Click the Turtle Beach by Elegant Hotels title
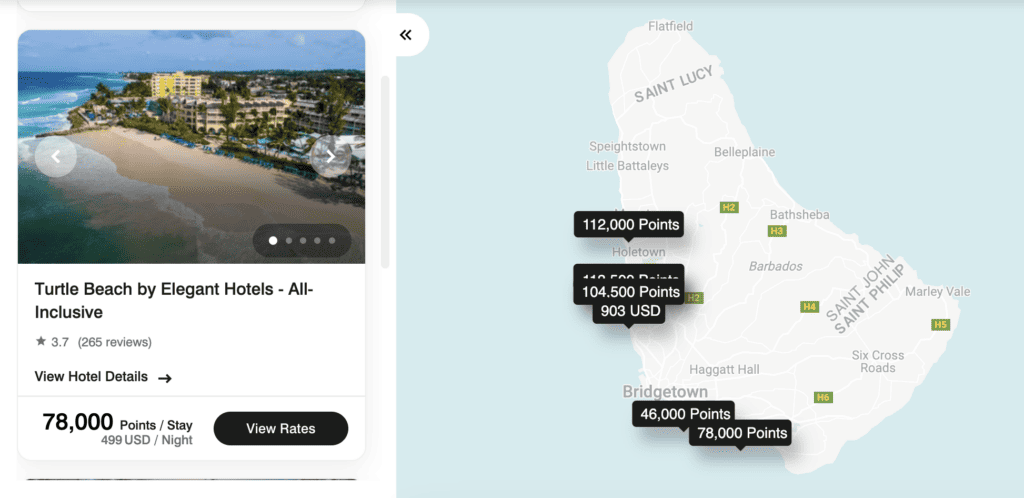 pyautogui.click(x=174, y=300)
